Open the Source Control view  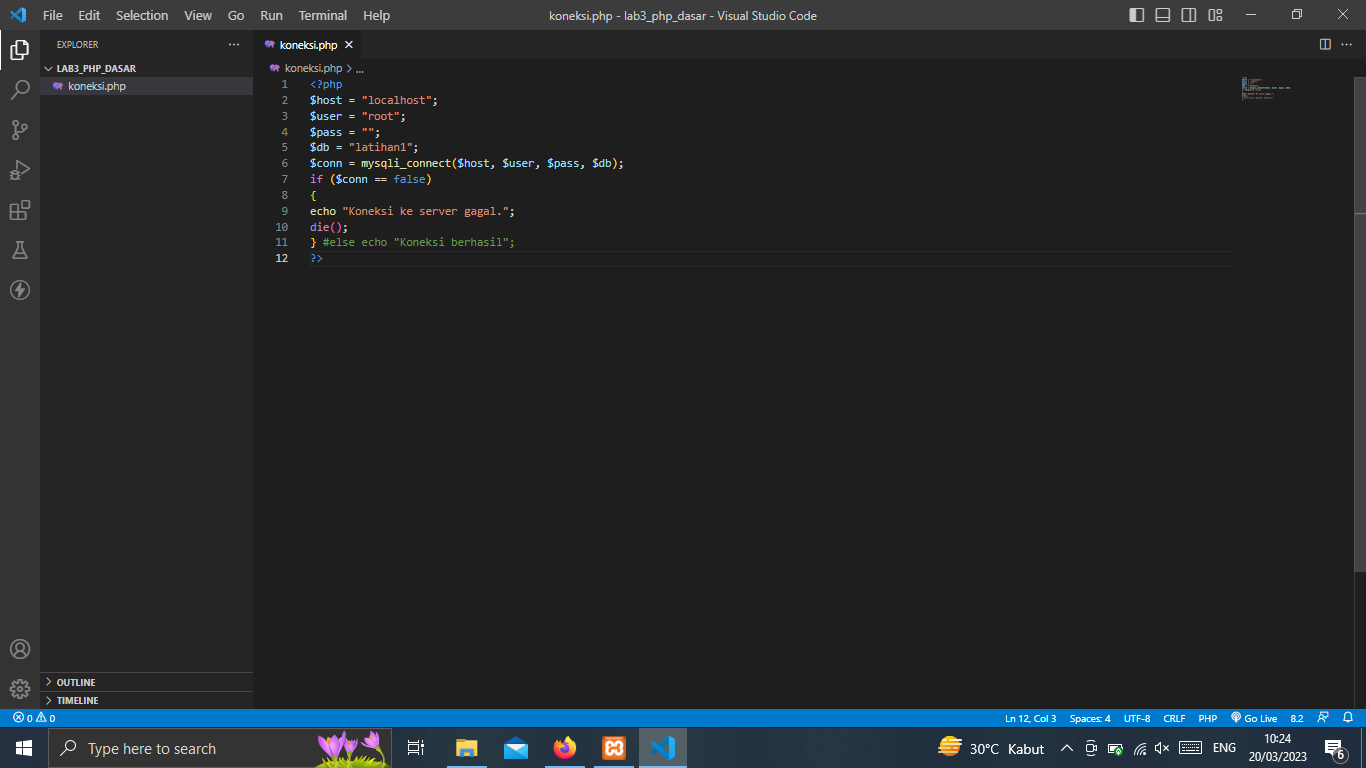tap(20, 130)
